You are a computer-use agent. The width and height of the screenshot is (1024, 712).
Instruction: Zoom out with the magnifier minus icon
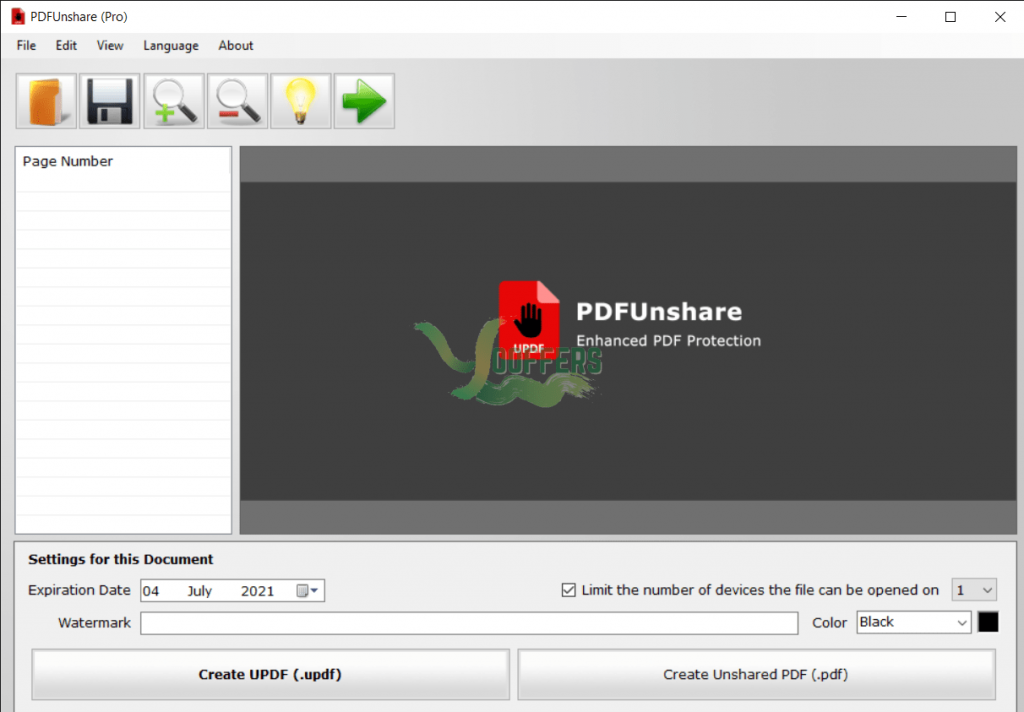click(x=237, y=101)
